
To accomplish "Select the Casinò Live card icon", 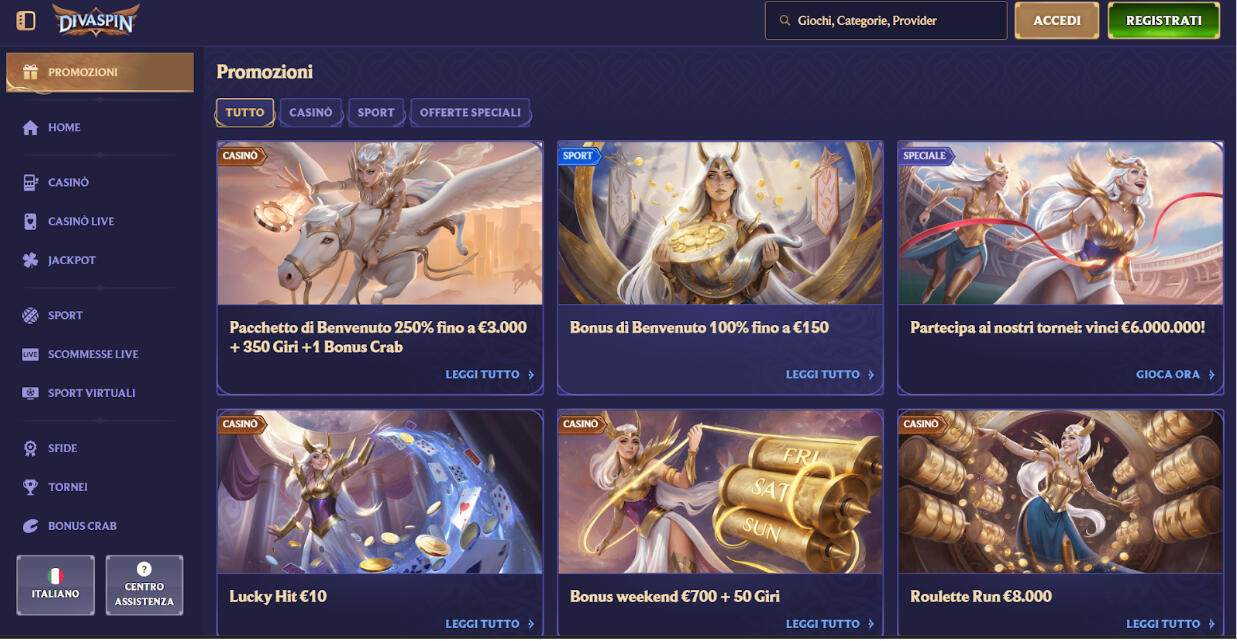I will pos(30,222).
